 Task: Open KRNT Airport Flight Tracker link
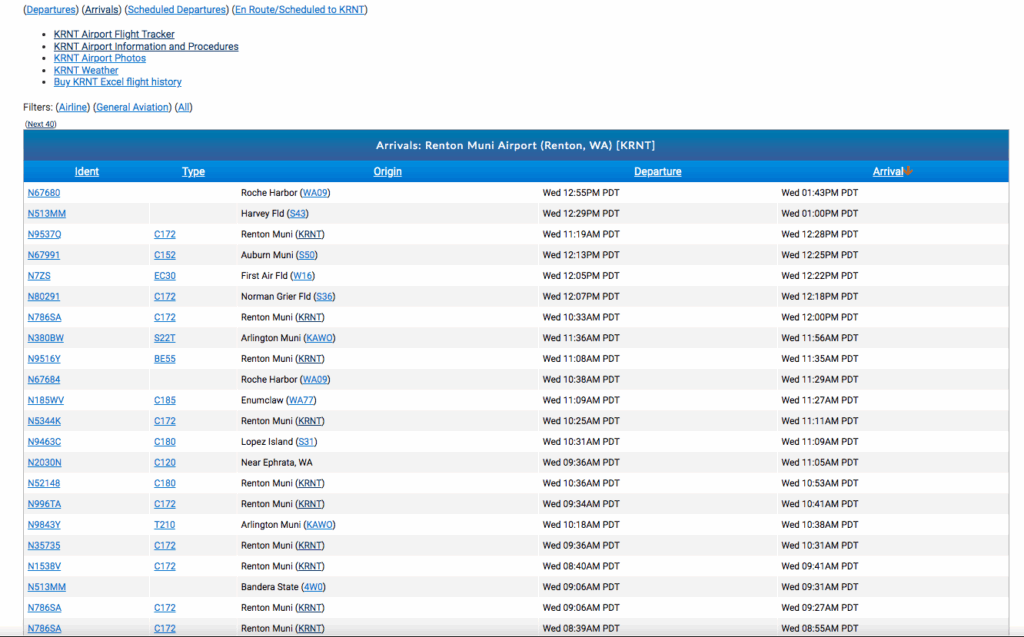[x=114, y=34]
